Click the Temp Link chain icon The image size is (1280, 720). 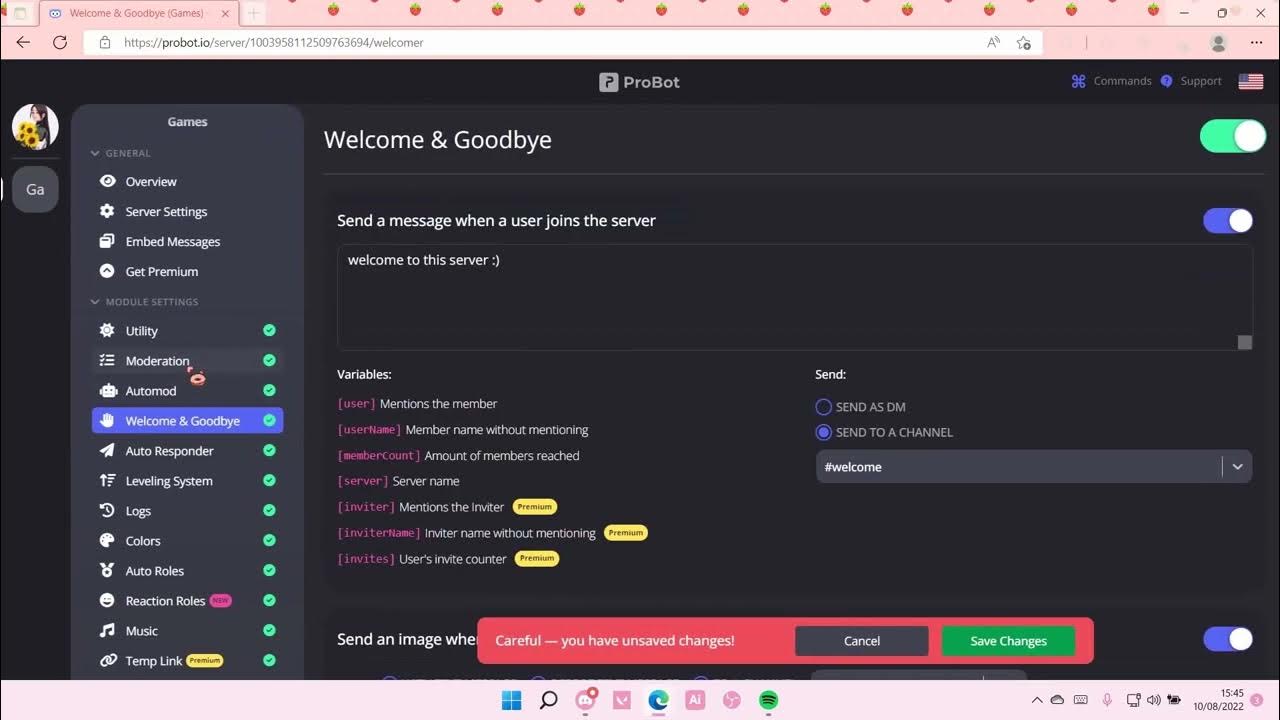107,661
